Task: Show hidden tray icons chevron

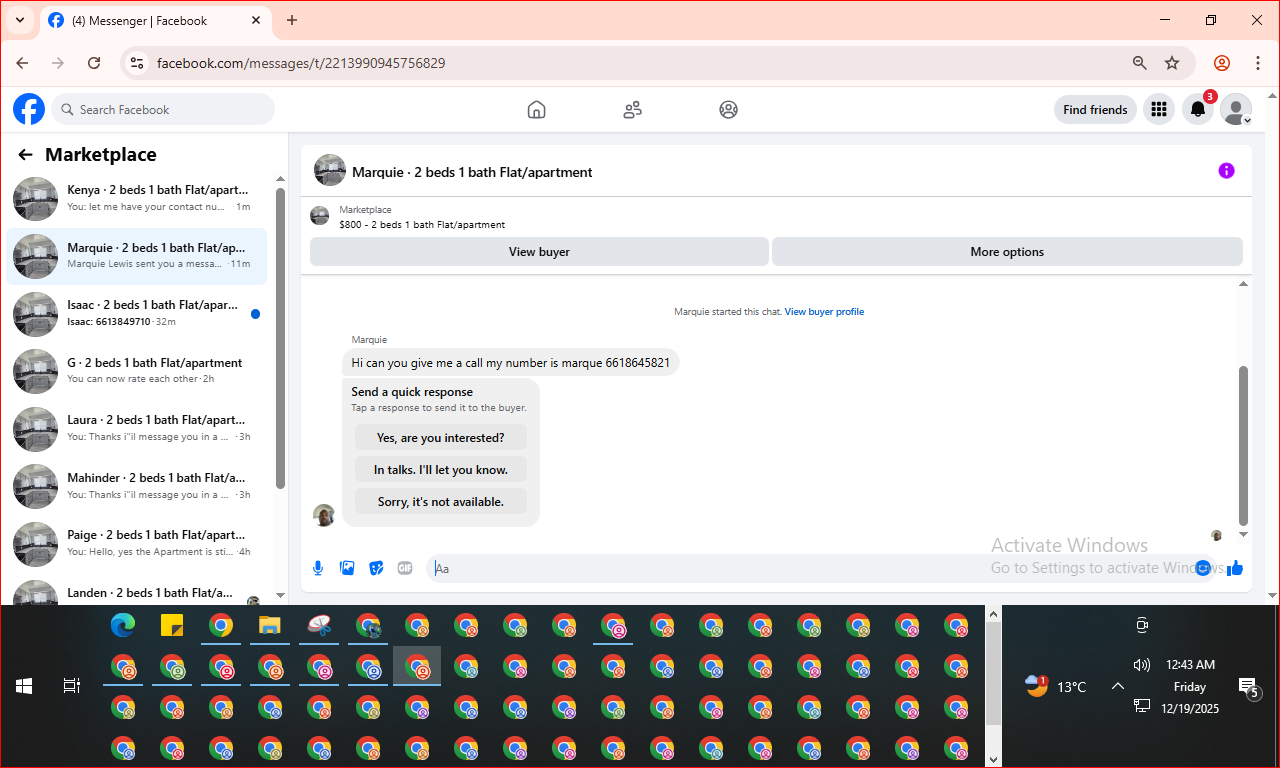Action: (x=1118, y=686)
